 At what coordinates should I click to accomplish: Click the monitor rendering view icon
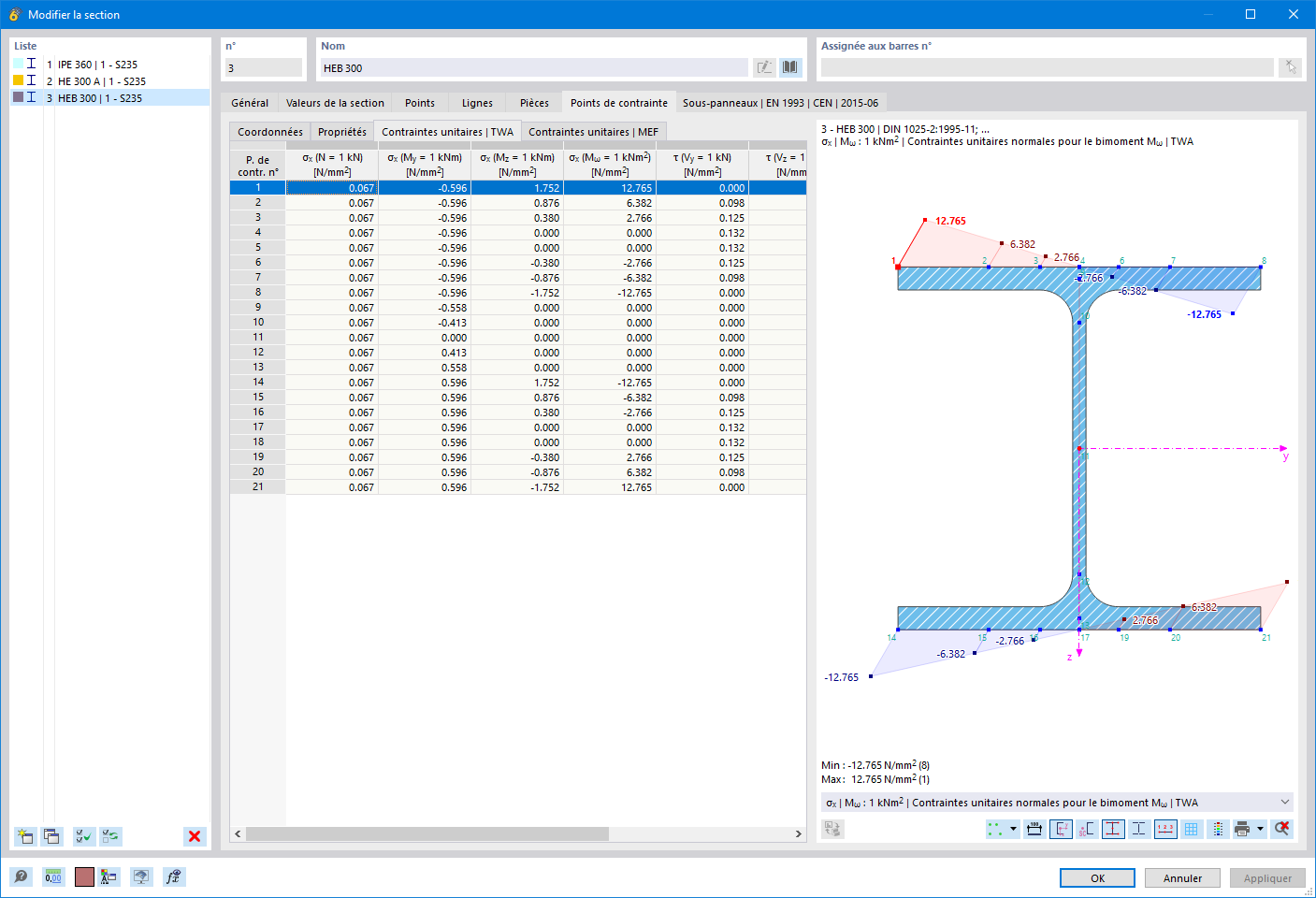140,876
